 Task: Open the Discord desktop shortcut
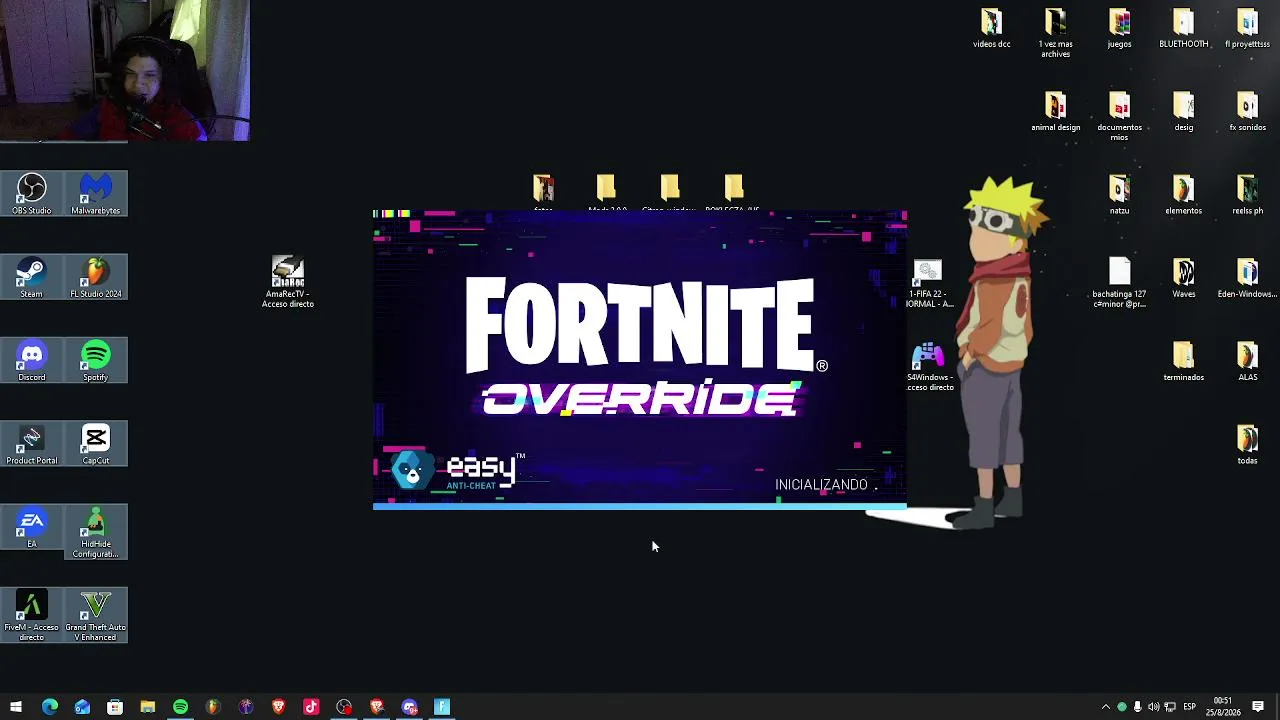pos(32,360)
